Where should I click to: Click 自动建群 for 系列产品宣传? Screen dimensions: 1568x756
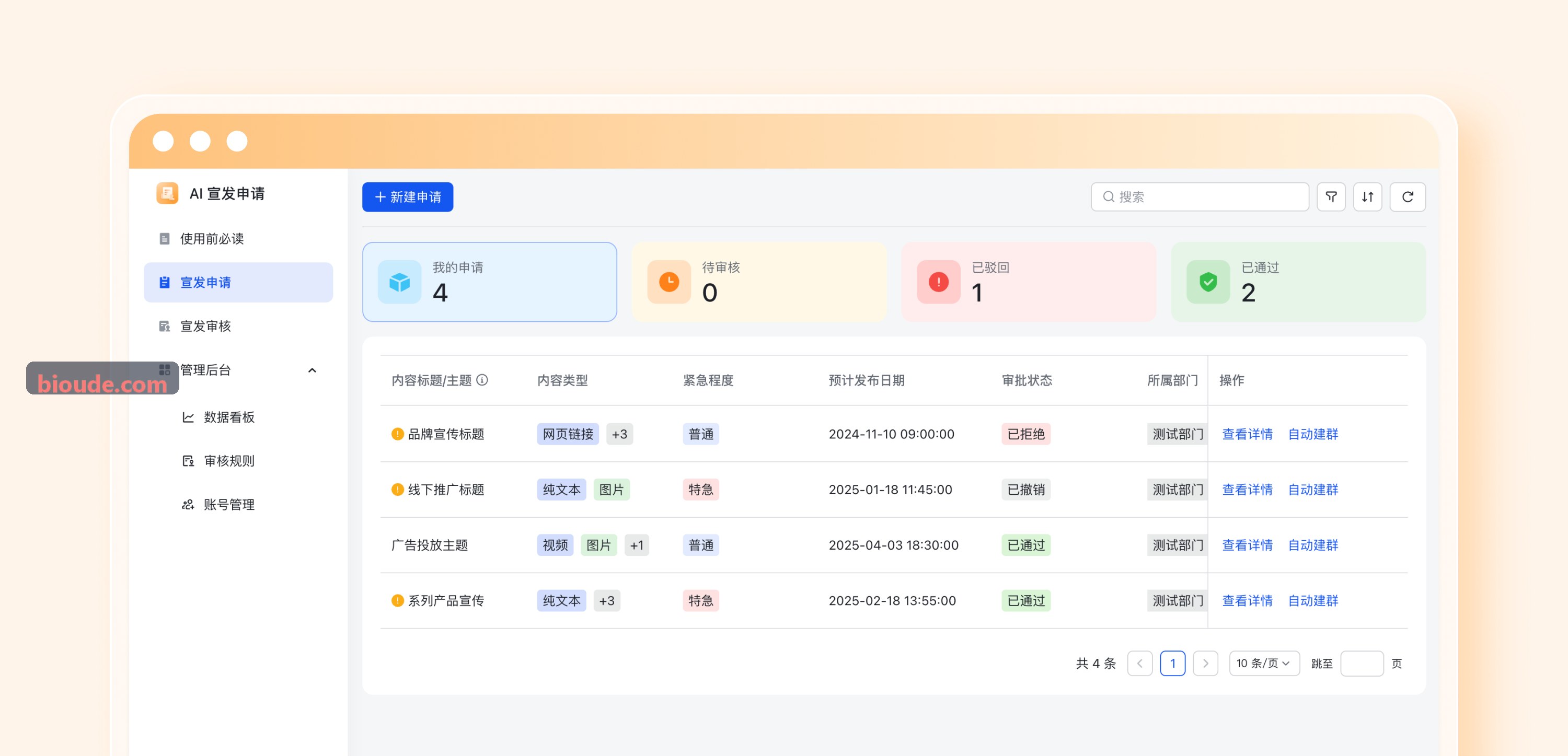coord(1312,600)
